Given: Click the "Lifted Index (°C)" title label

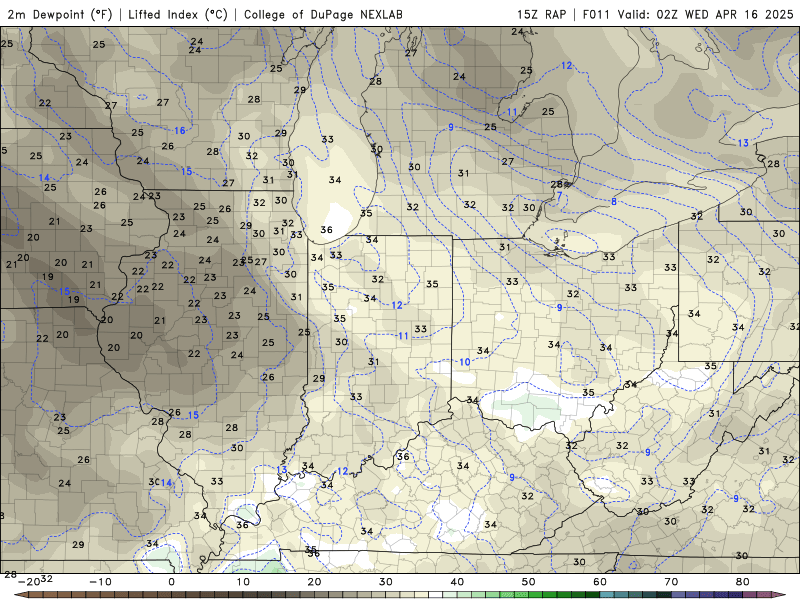Looking at the screenshot, I should tap(178, 14).
